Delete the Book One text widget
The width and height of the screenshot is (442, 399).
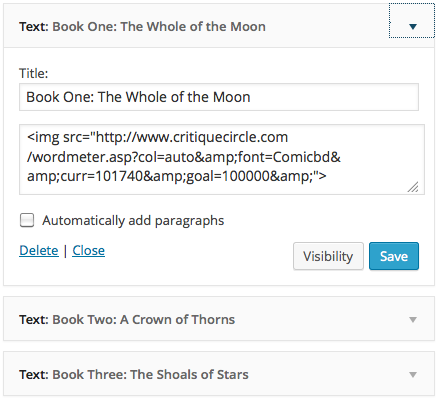[39, 250]
